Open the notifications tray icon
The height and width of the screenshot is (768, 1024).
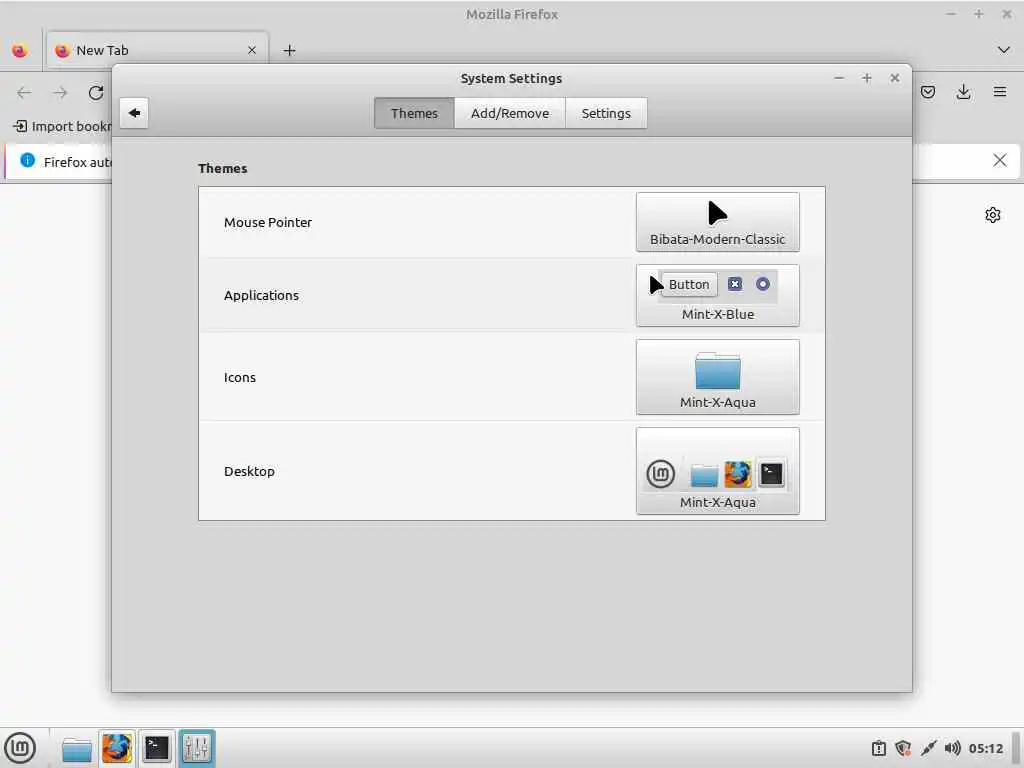pyautogui.click(x=879, y=748)
